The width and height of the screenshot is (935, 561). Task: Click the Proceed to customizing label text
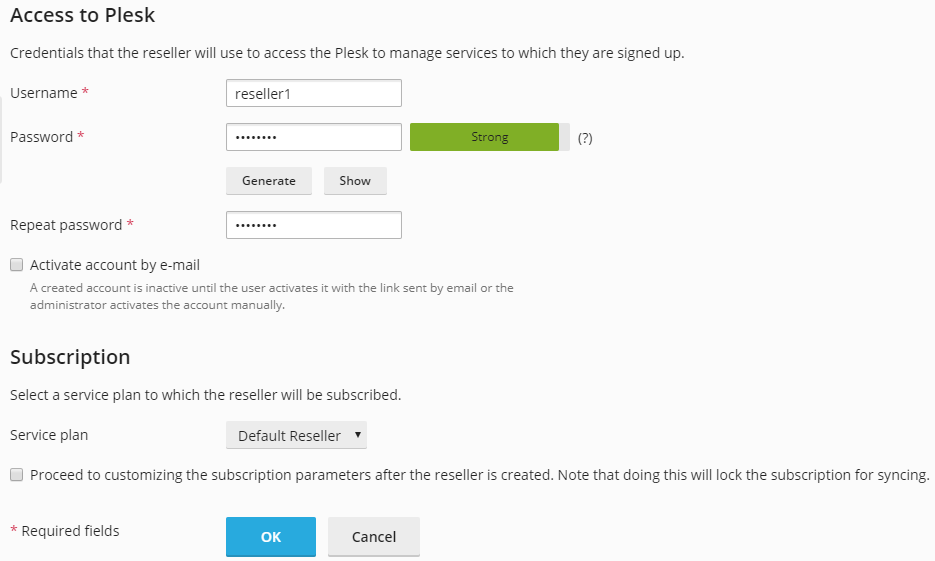480,475
